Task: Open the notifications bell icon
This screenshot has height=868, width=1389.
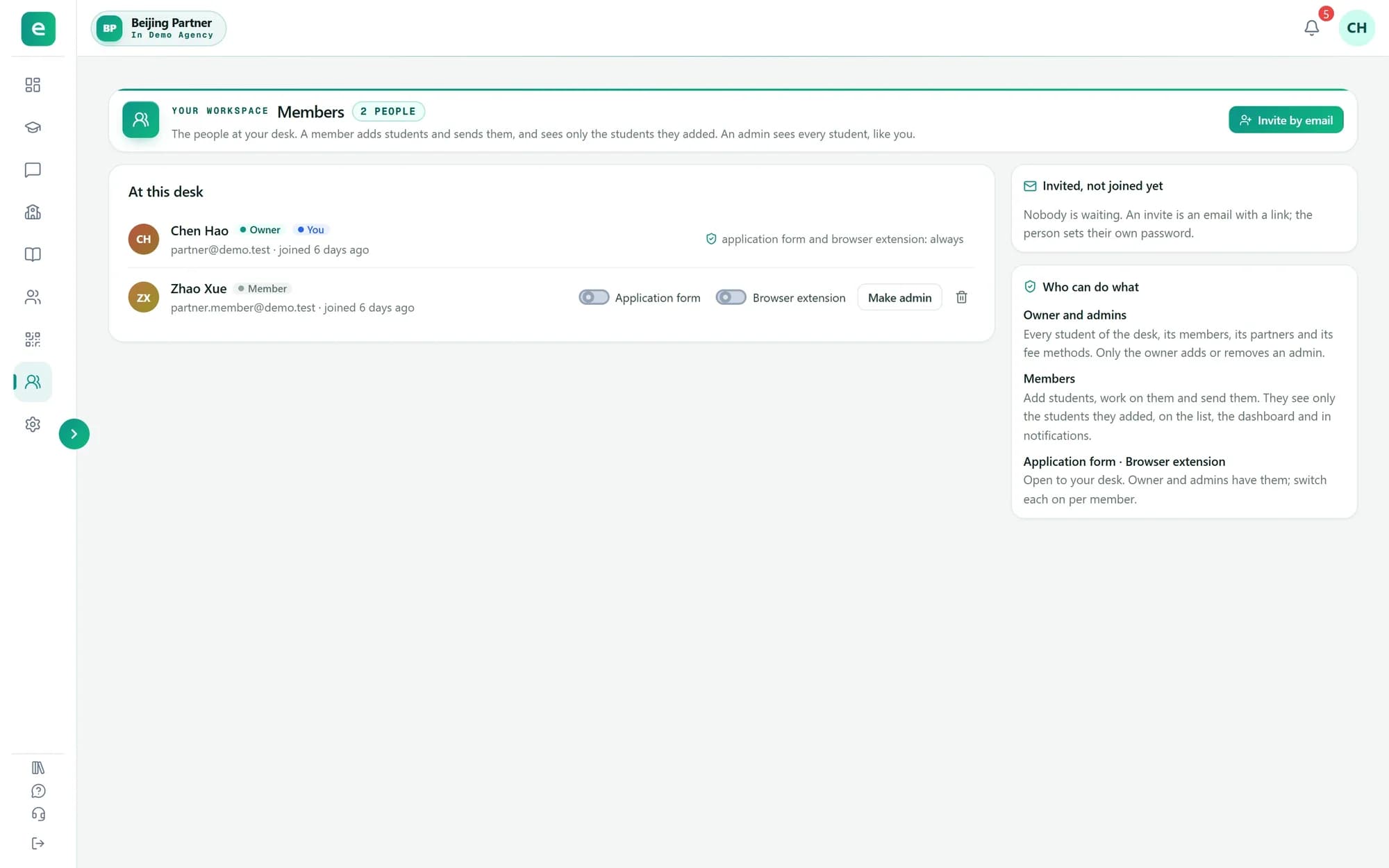Action: pos(1311,28)
